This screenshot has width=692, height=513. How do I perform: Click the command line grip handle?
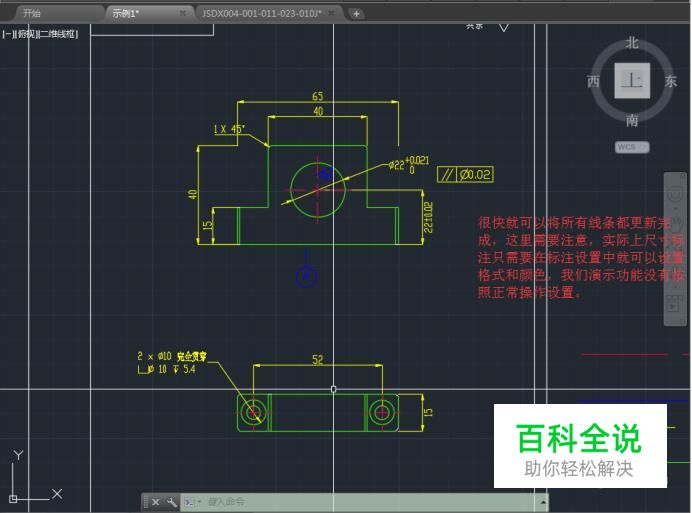(146, 502)
